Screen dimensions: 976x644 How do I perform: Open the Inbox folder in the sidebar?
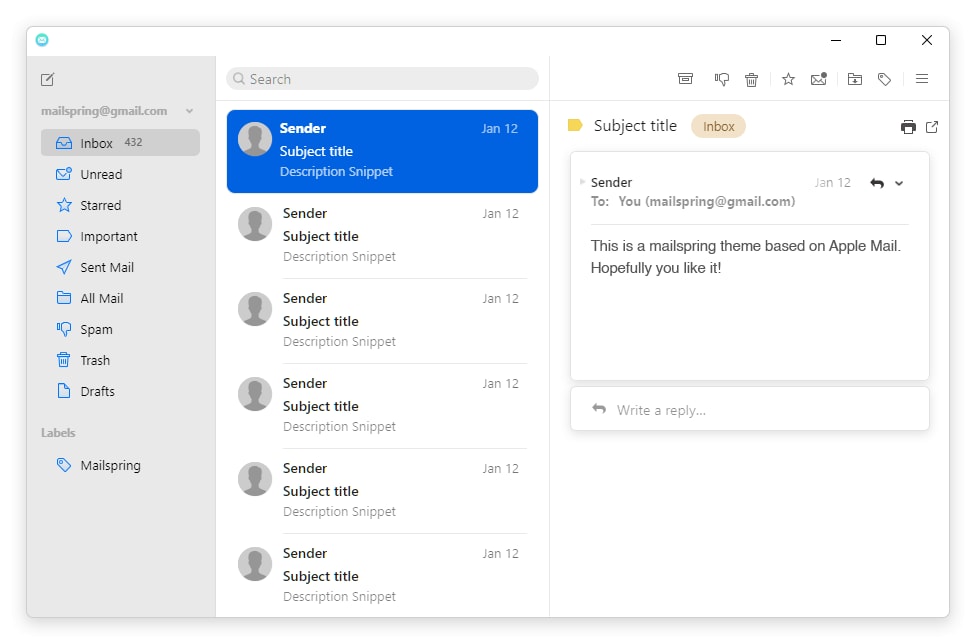tap(120, 142)
